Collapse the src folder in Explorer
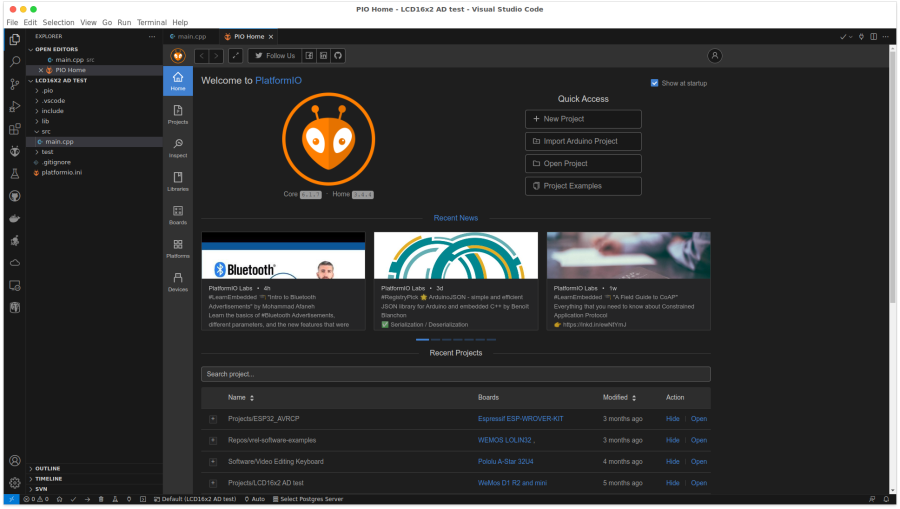The height and width of the screenshot is (509, 900). tap(45, 131)
